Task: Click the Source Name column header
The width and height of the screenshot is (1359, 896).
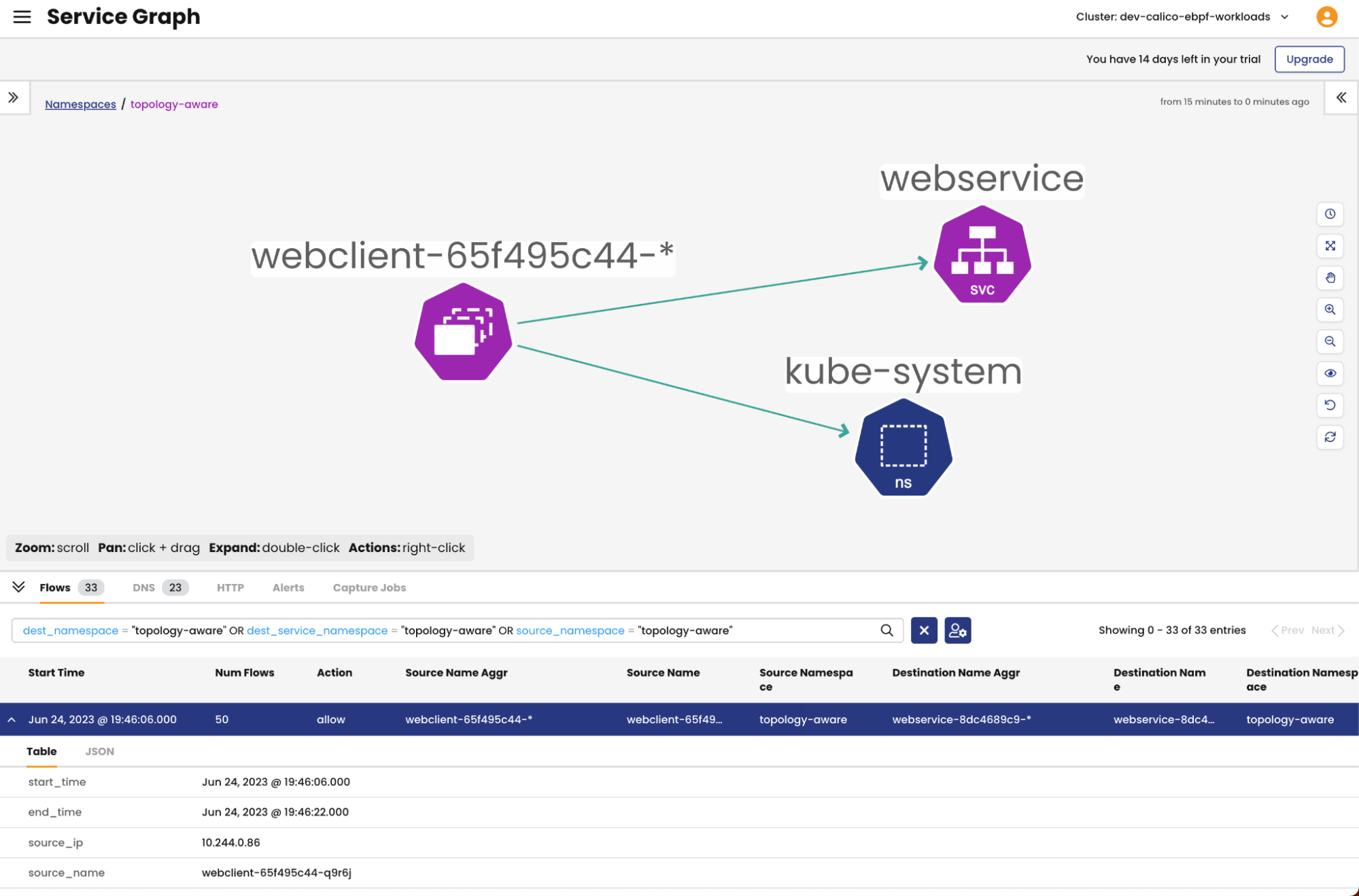Action: pyautogui.click(x=663, y=672)
